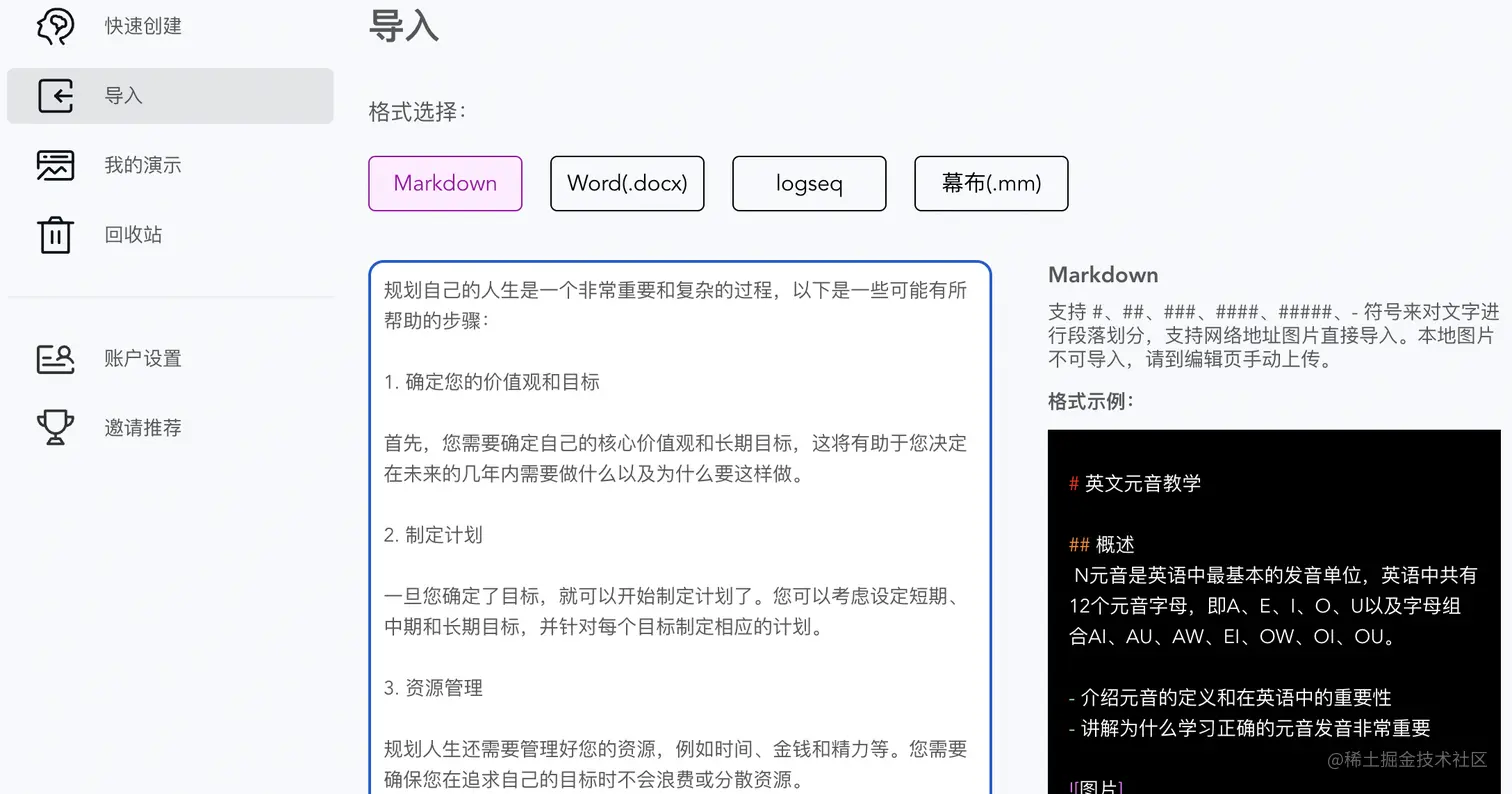Open 账户设置 page
Screen dimensions: 1512x794
[143, 358]
